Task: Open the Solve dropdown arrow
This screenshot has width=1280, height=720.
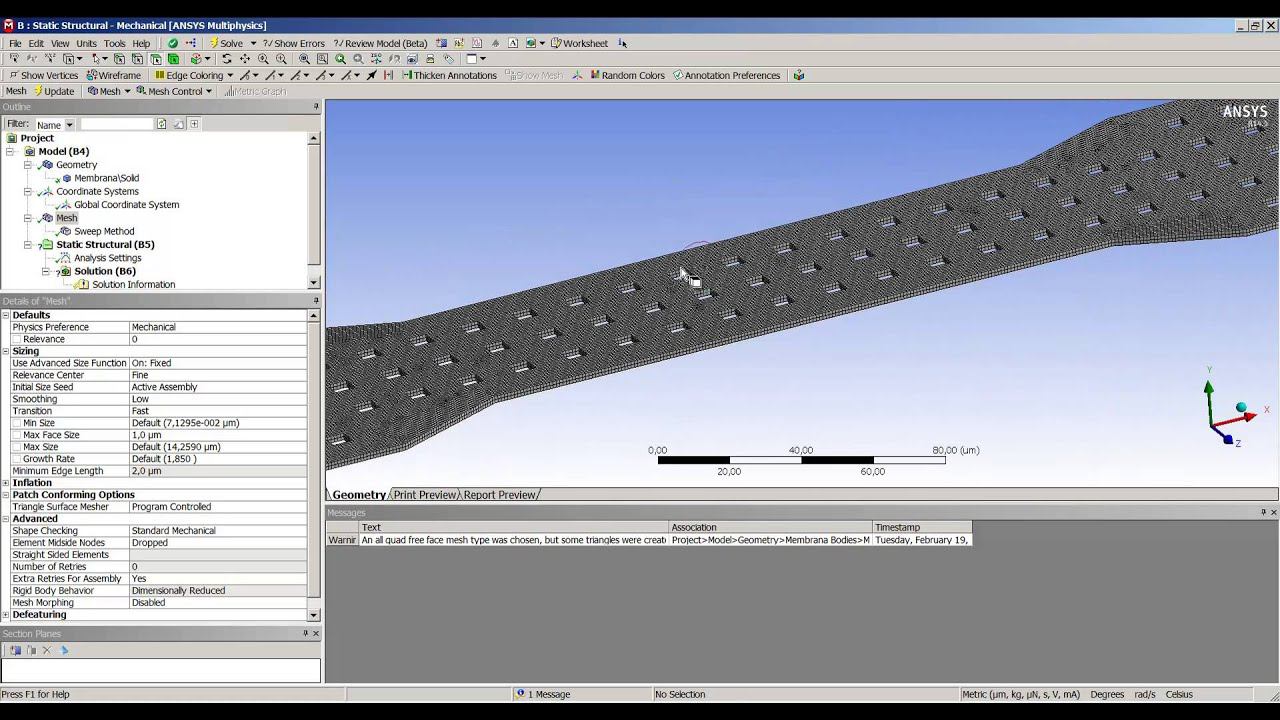Action: coord(253,43)
